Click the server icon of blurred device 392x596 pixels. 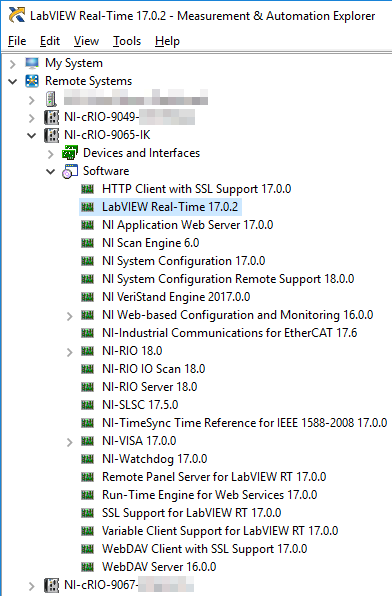(x=51, y=99)
